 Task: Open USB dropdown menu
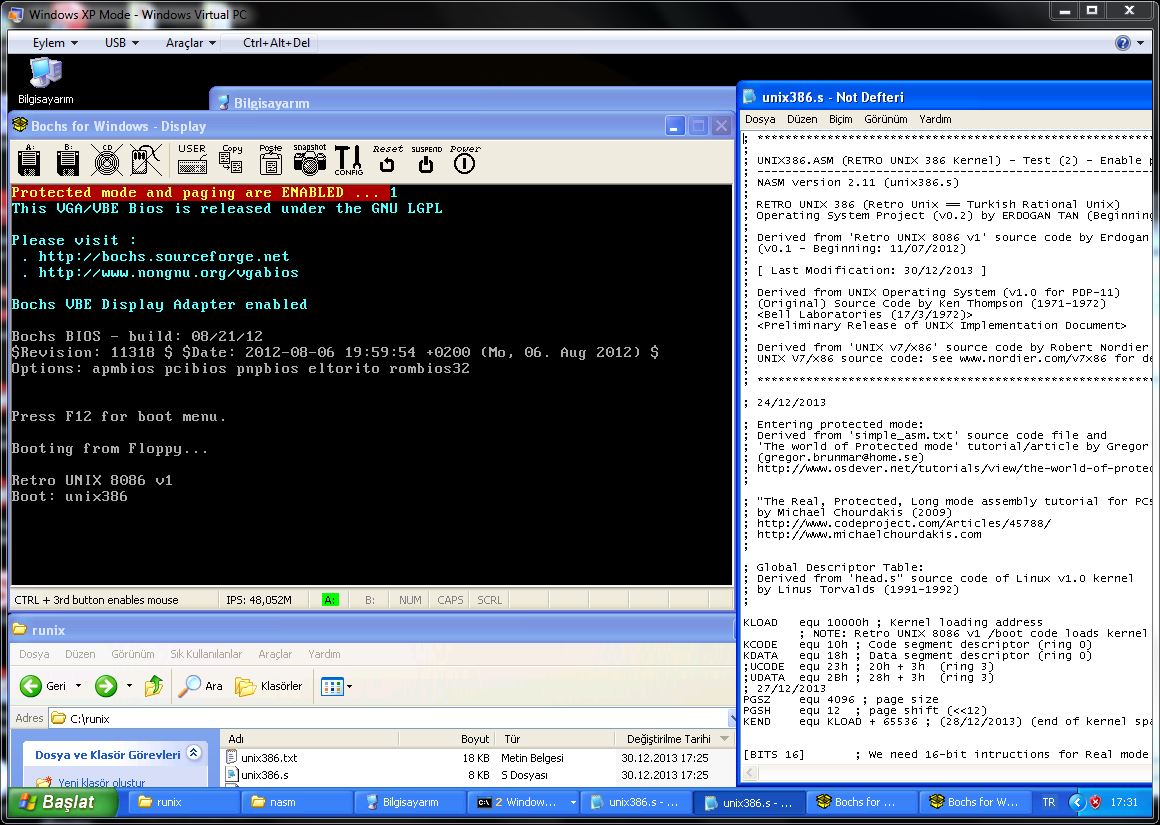point(122,43)
